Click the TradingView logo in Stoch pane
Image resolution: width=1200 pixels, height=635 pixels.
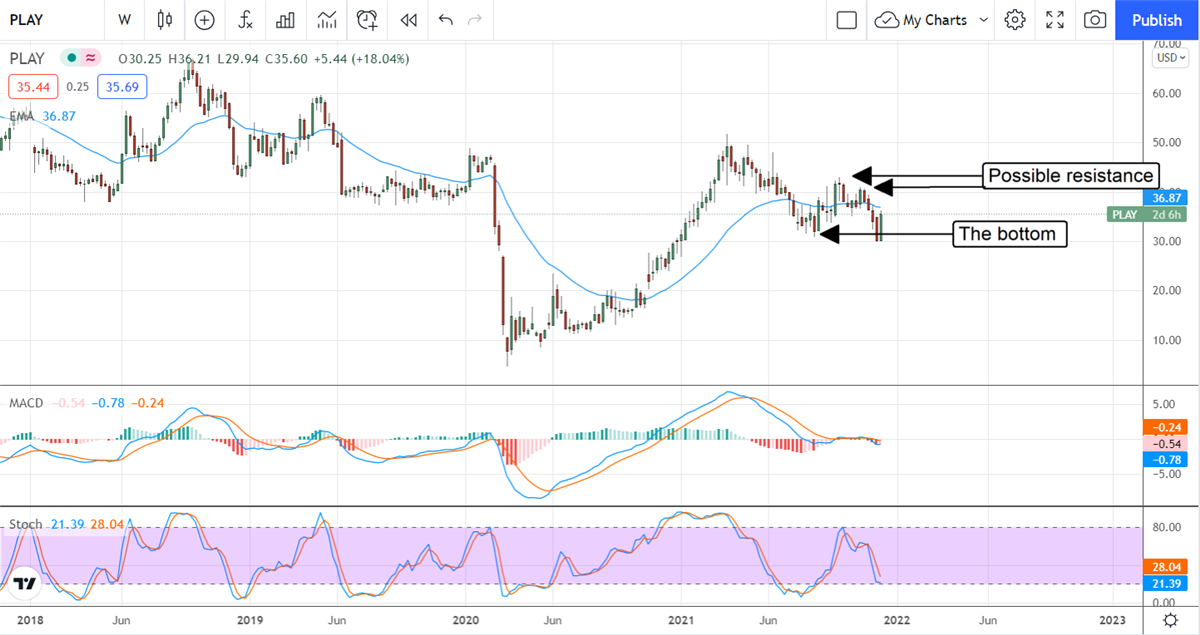pos(26,583)
